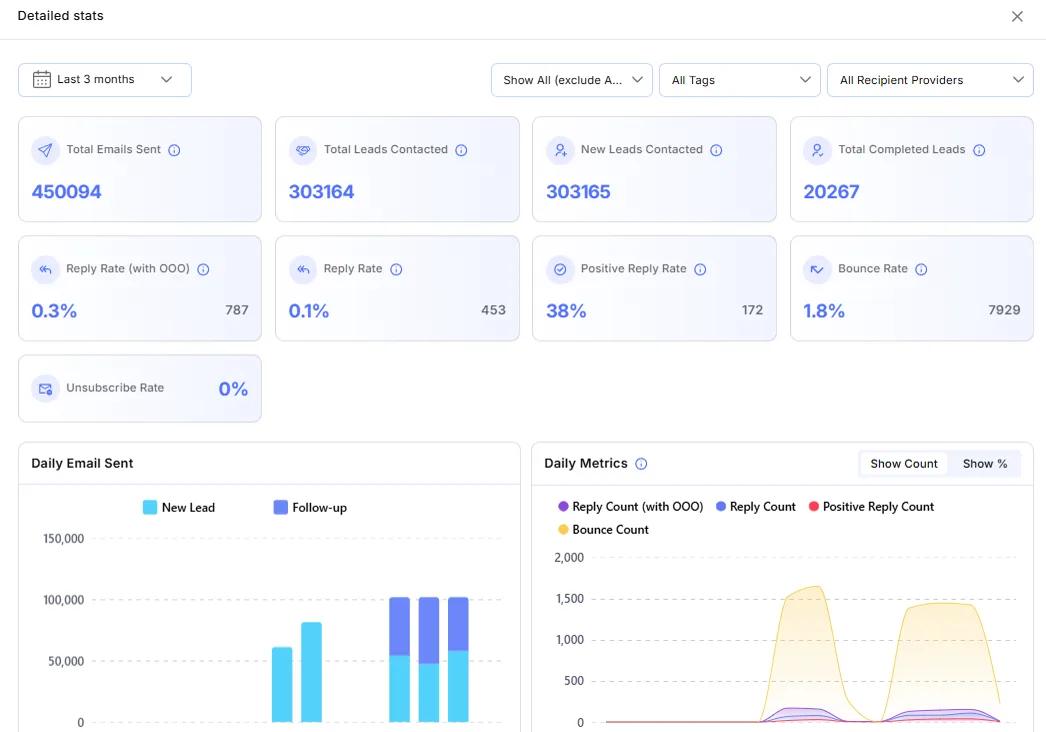1046x732 pixels.
Task: Click the 453 reply count number
Action: click(x=494, y=310)
